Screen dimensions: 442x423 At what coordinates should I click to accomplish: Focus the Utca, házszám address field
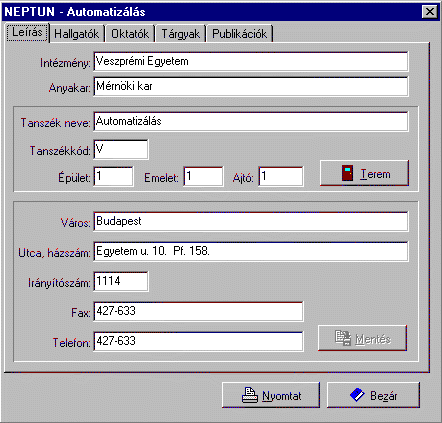point(251,251)
